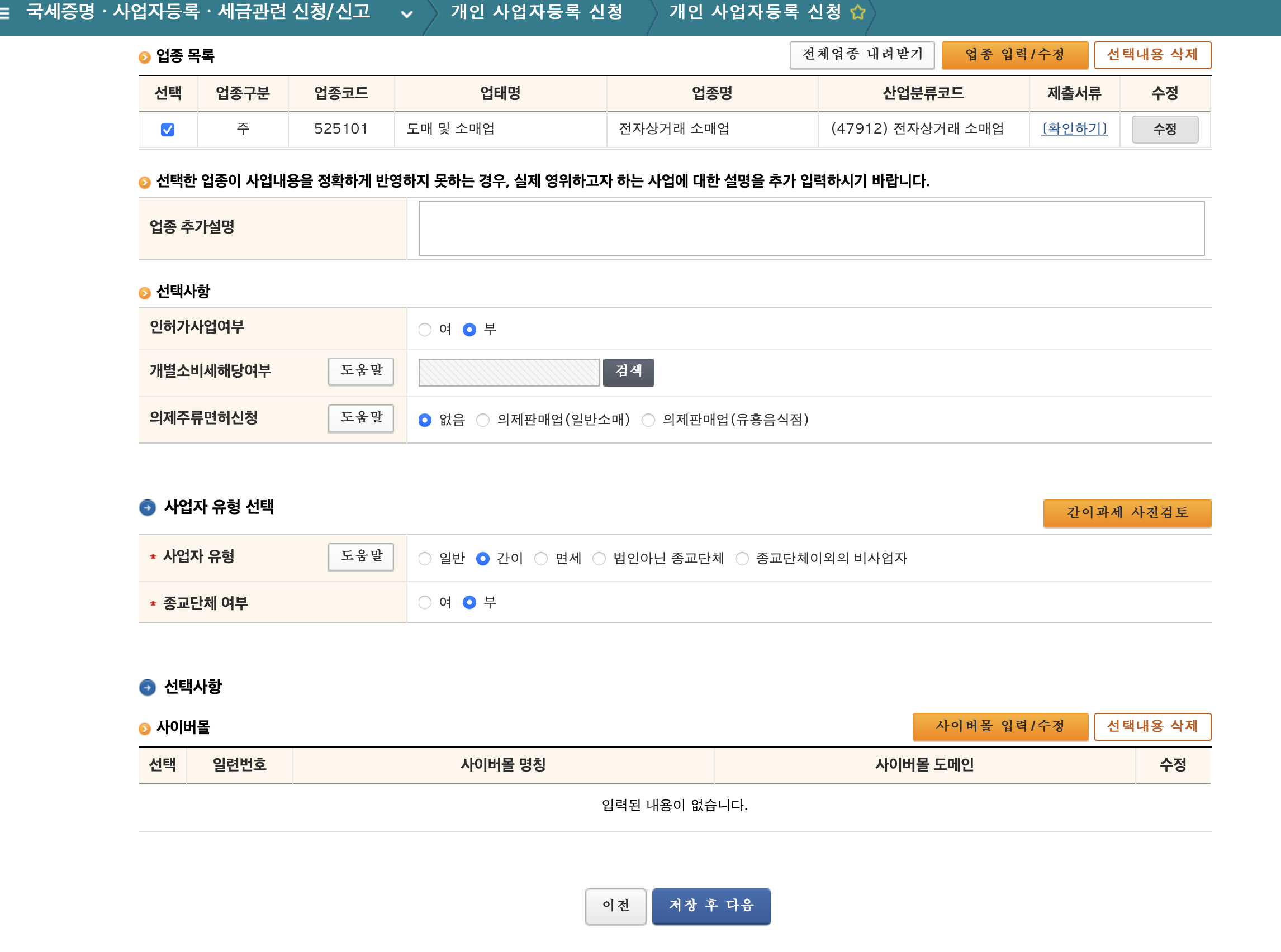Select 일반 radio for 사업자 유형
Screen dimensions: 1281x952
pyautogui.click(x=425, y=559)
